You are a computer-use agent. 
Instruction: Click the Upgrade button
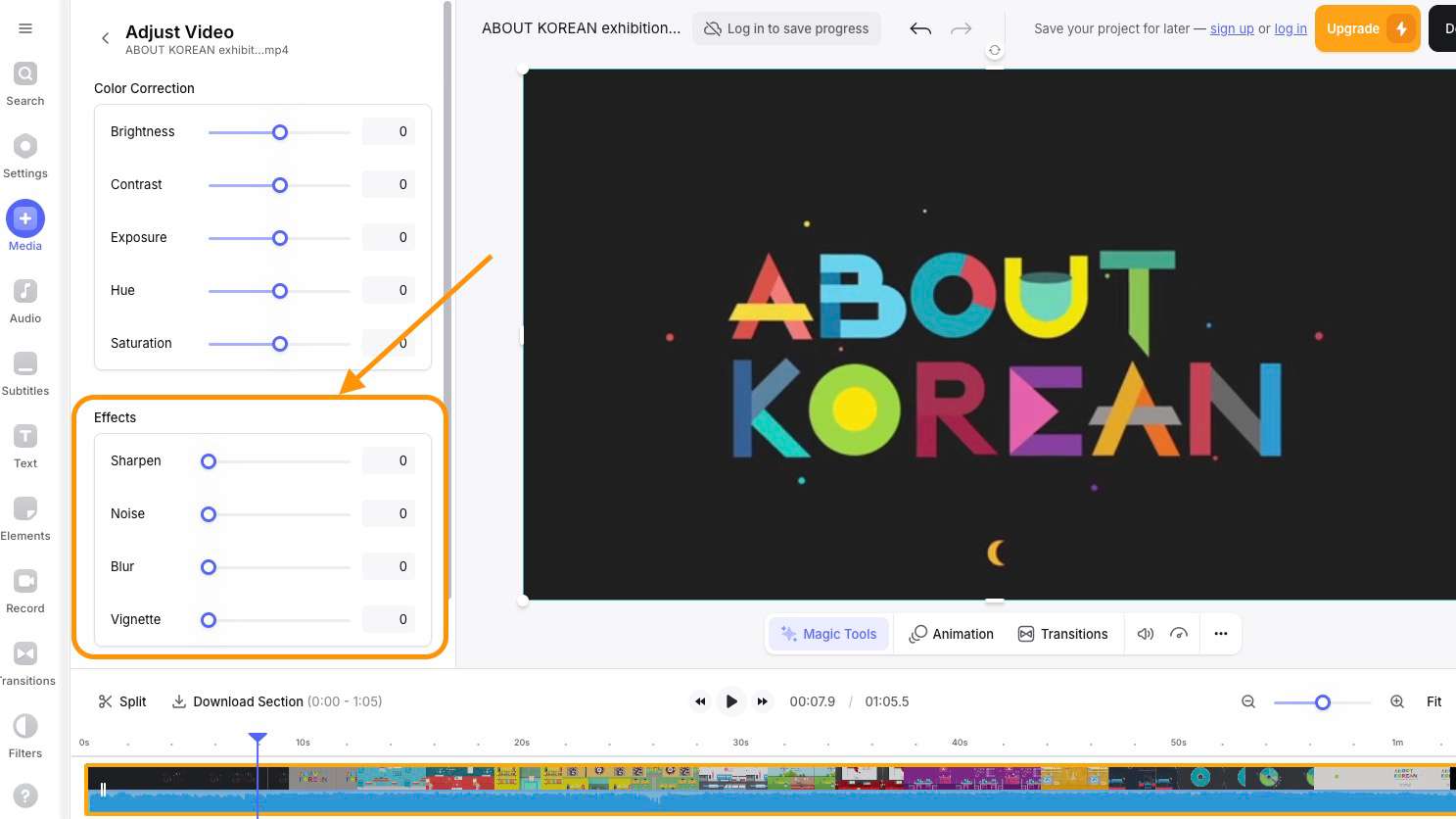(1367, 28)
